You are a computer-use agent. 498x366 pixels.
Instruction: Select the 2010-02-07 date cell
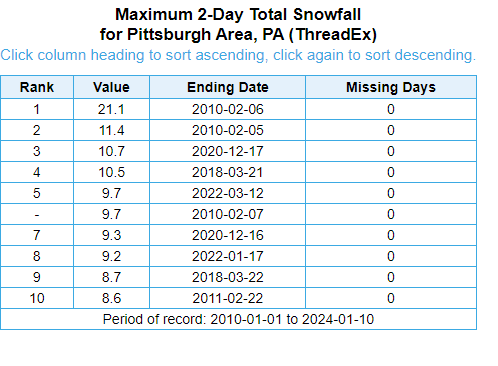click(x=228, y=214)
